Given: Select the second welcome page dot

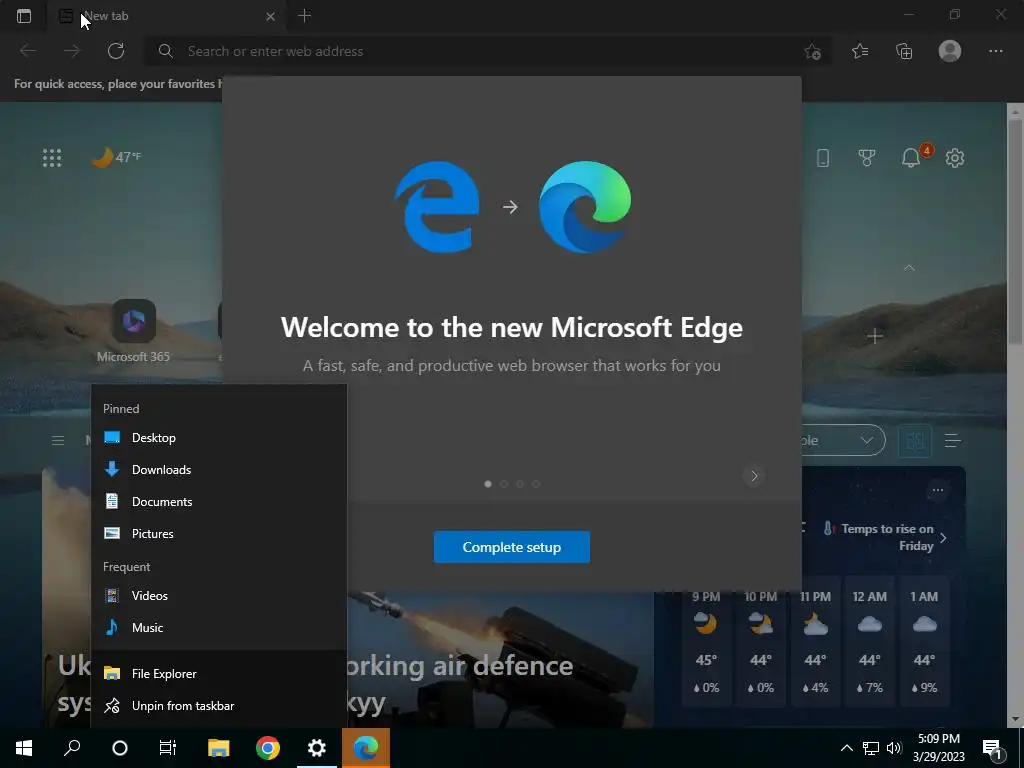Looking at the screenshot, I should pos(504,484).
